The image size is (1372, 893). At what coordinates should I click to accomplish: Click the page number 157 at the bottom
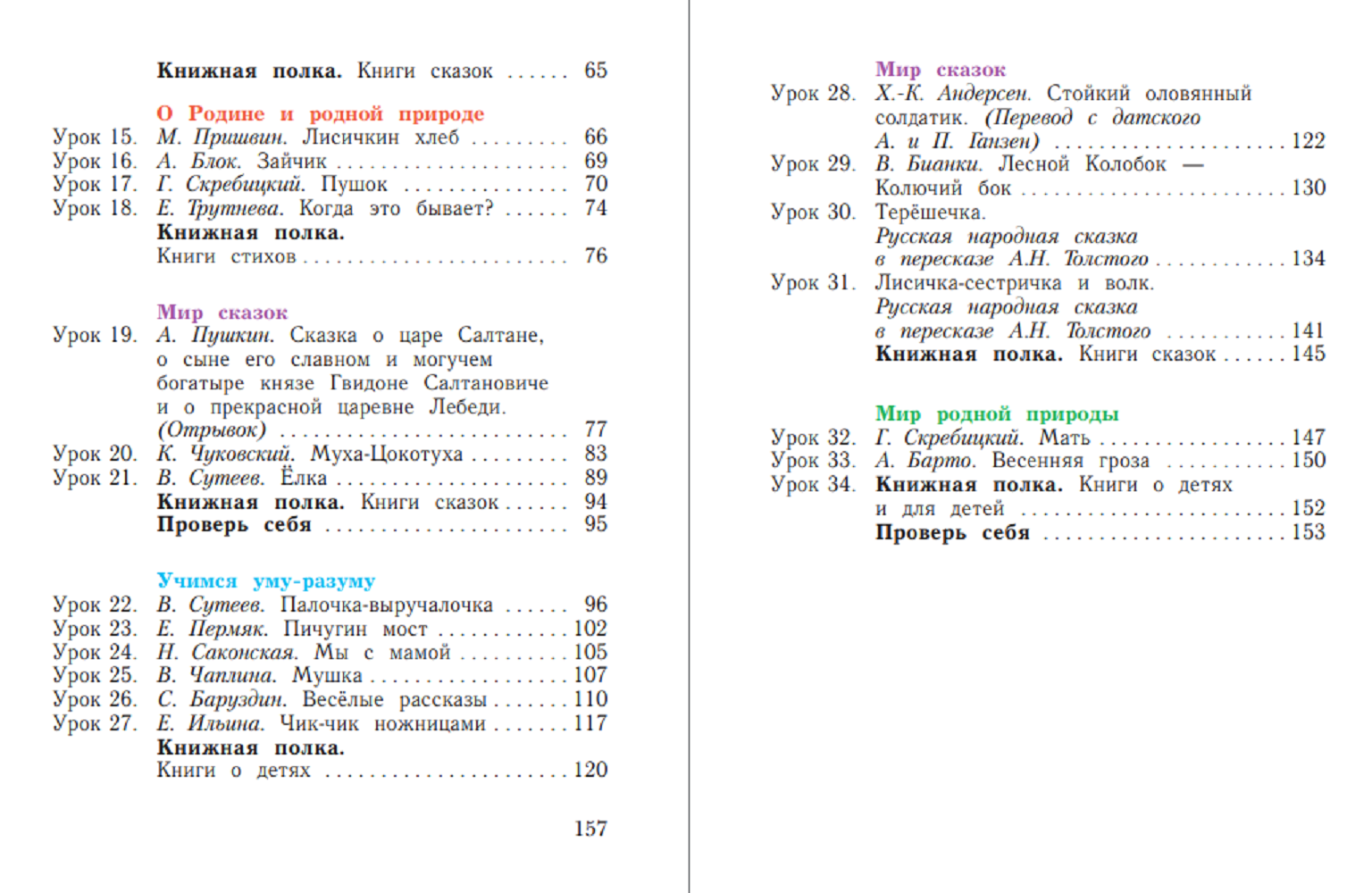point(590,830)
